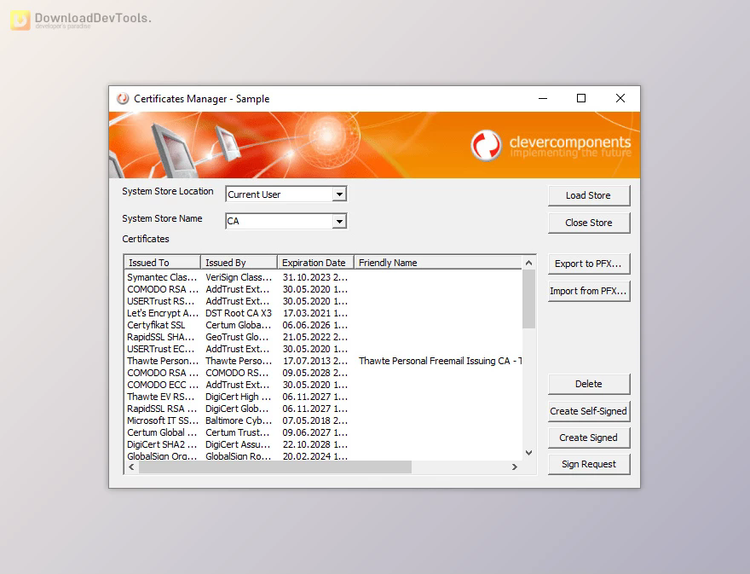Select the DigiCert SHA2 certificate row

point(323,445)
